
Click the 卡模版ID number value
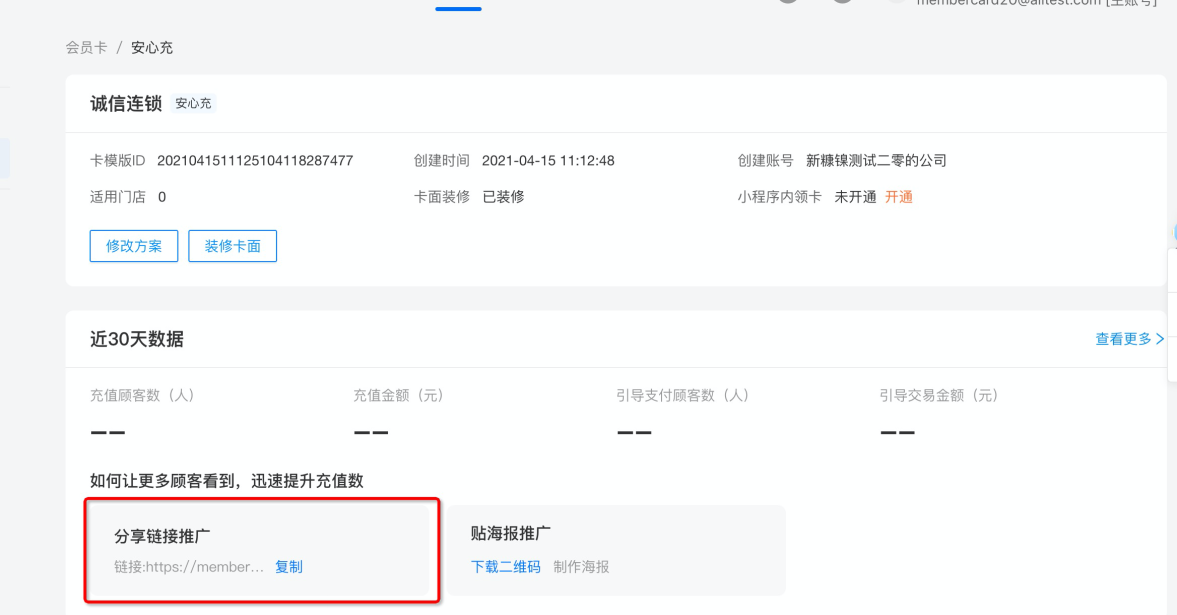[x=255, y=161]
